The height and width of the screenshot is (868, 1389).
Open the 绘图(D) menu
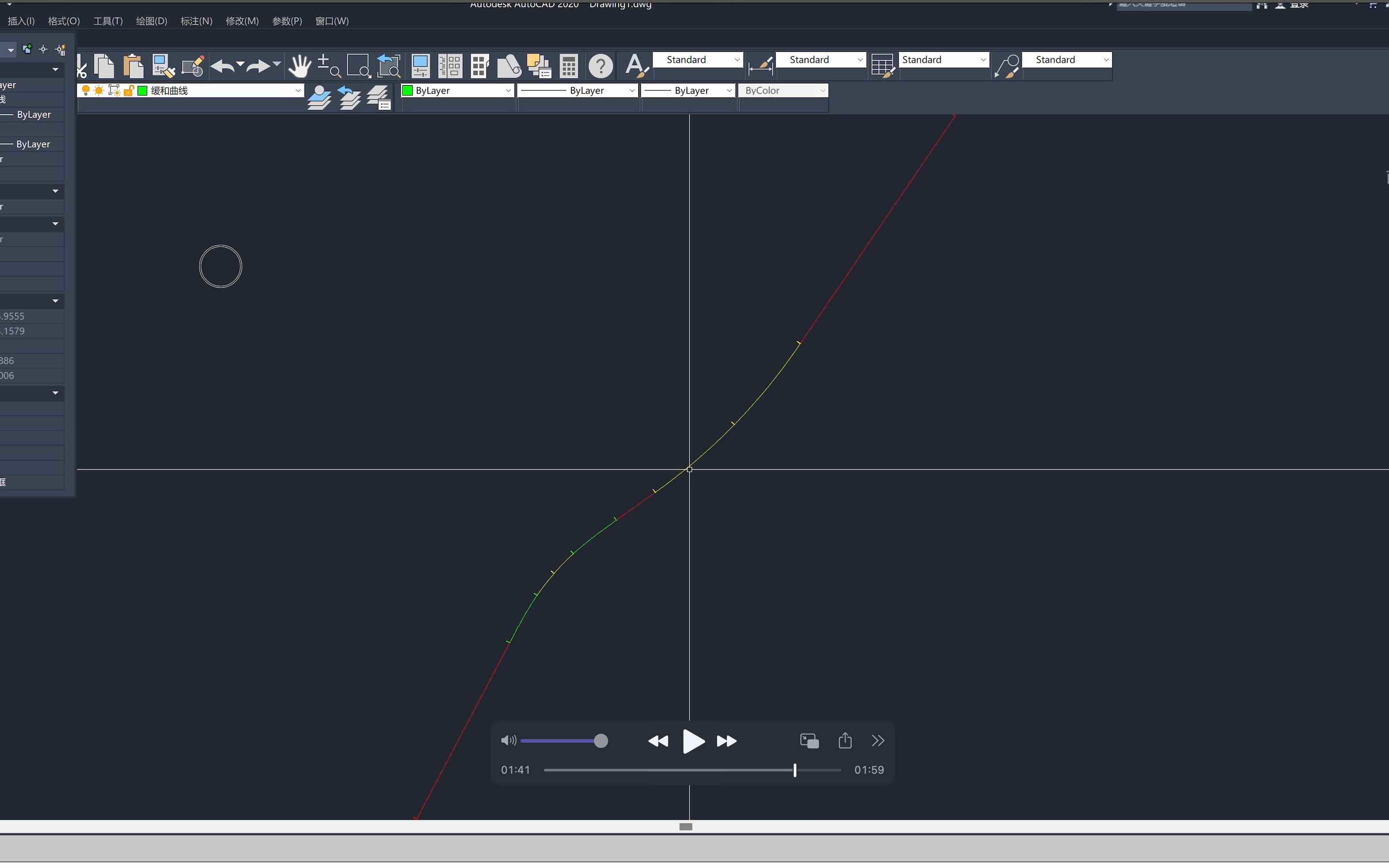[x=151, y=21]
